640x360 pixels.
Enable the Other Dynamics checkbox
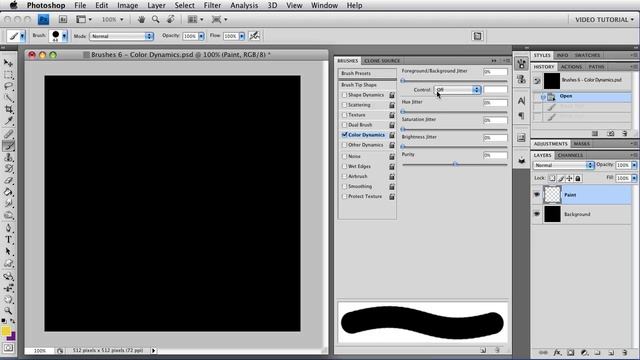[344, 145]
